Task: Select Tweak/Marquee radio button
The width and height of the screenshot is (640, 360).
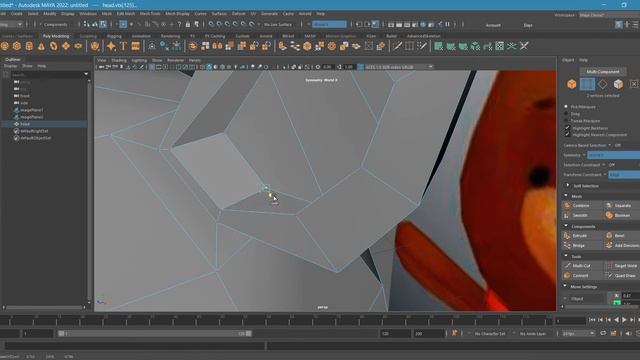Action: (566, 121)
